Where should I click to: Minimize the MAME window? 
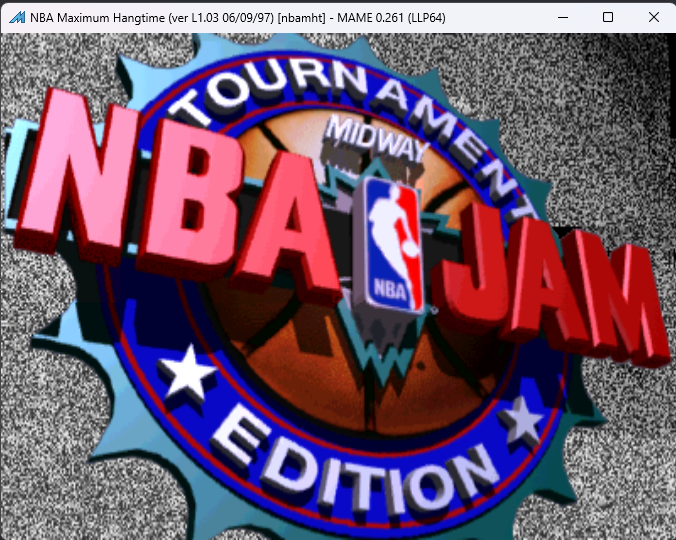point(563,17)
